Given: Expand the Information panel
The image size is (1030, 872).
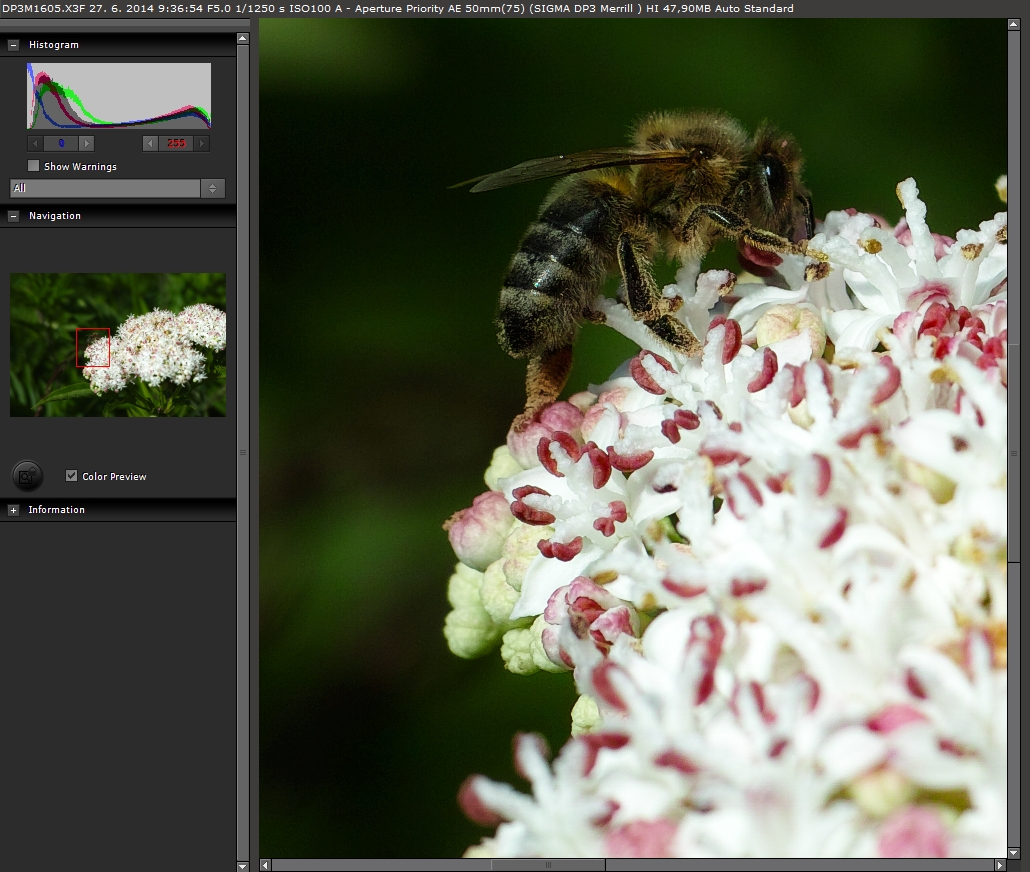Looking at the screenshot, I should point(13,510).
